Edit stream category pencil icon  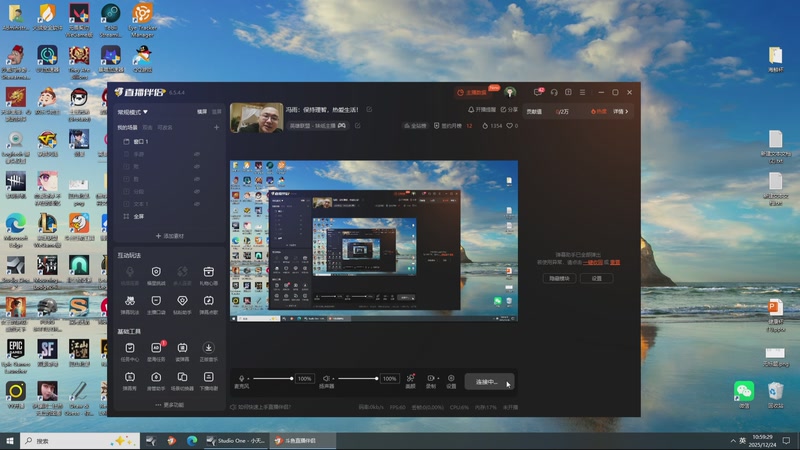click(x=358, y=126)
